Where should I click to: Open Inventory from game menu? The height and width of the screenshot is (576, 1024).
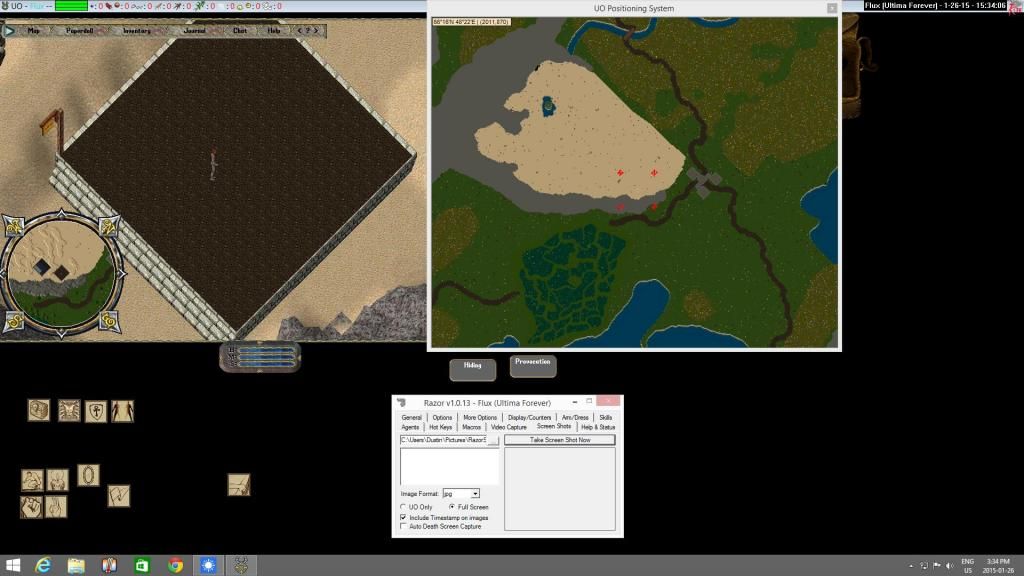point(136,31)
